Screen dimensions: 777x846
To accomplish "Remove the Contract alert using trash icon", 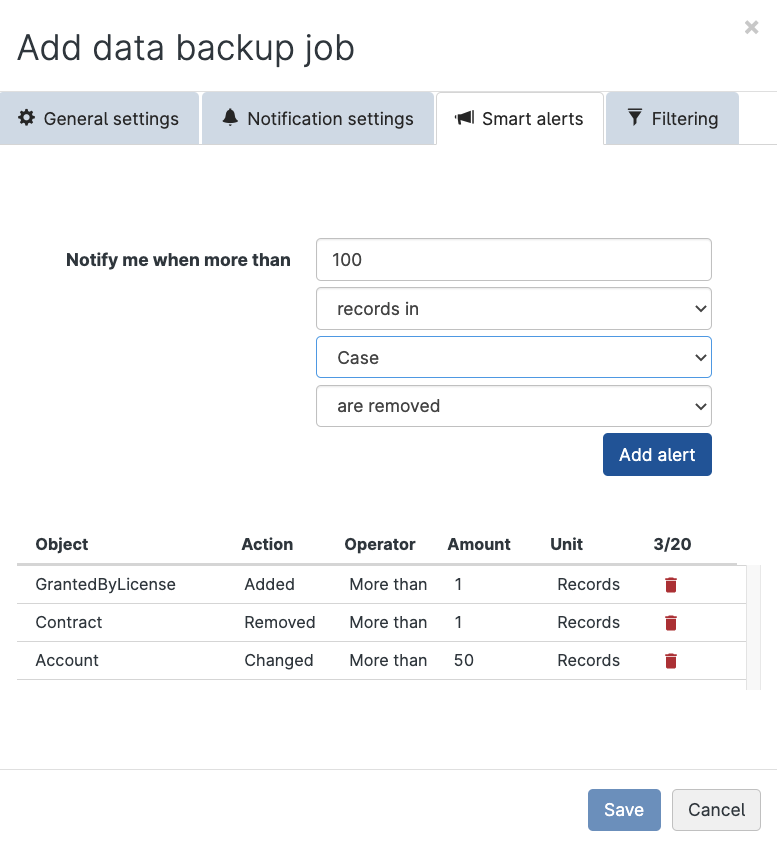I will pos(671,623).
